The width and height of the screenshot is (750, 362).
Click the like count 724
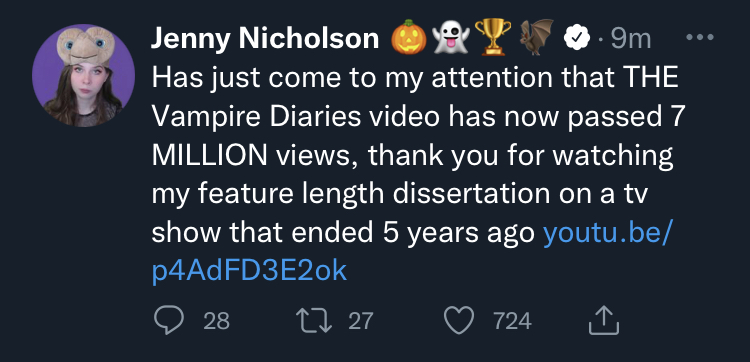pos(512,321)
